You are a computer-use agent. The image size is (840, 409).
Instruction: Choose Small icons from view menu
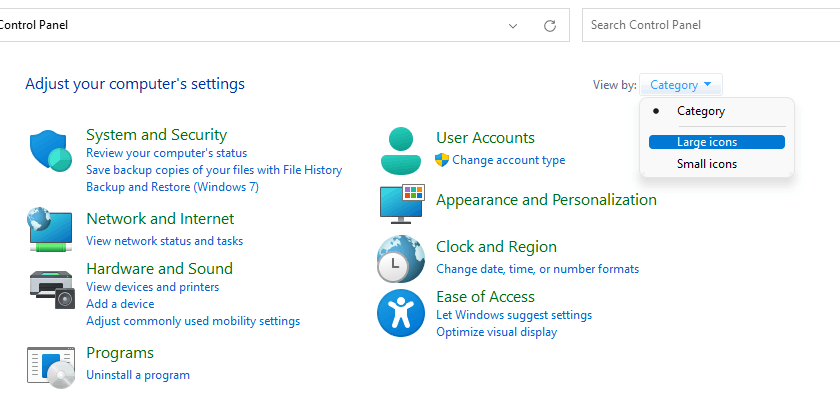click(706, 164)
